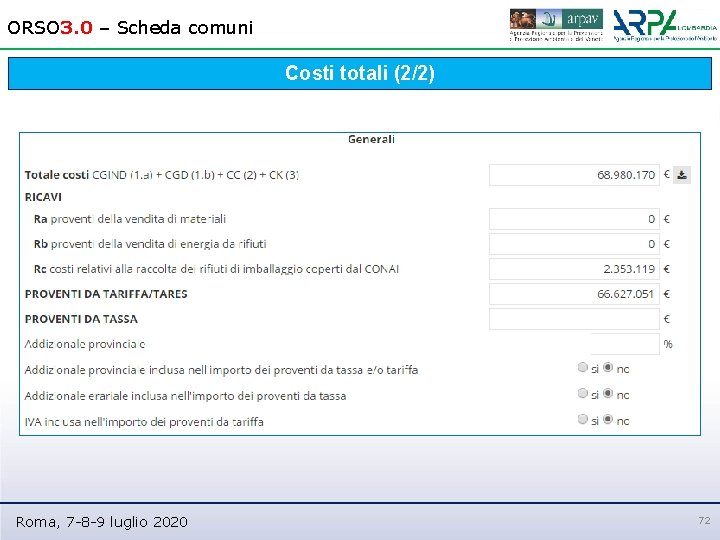
Task: Click the 'Totale costi CGIND' formula label
Action: click(x=162, y=175)
